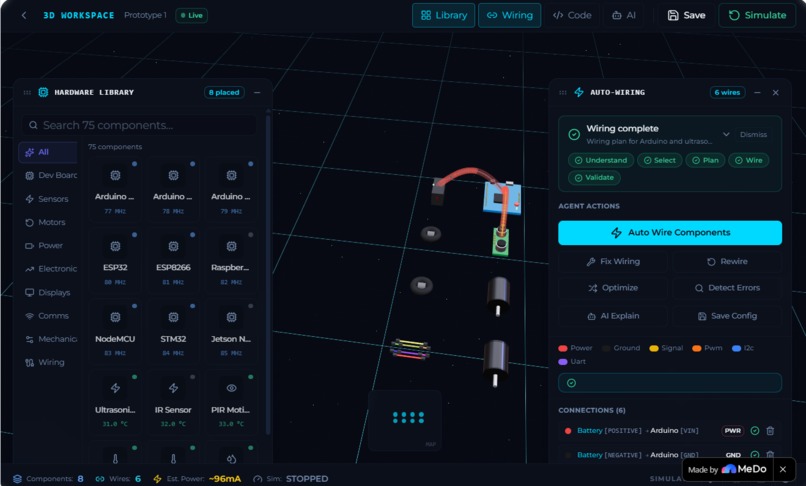Click the red Power legend swatch
This screenshot has height=486, width=806.
coord(563,348)
